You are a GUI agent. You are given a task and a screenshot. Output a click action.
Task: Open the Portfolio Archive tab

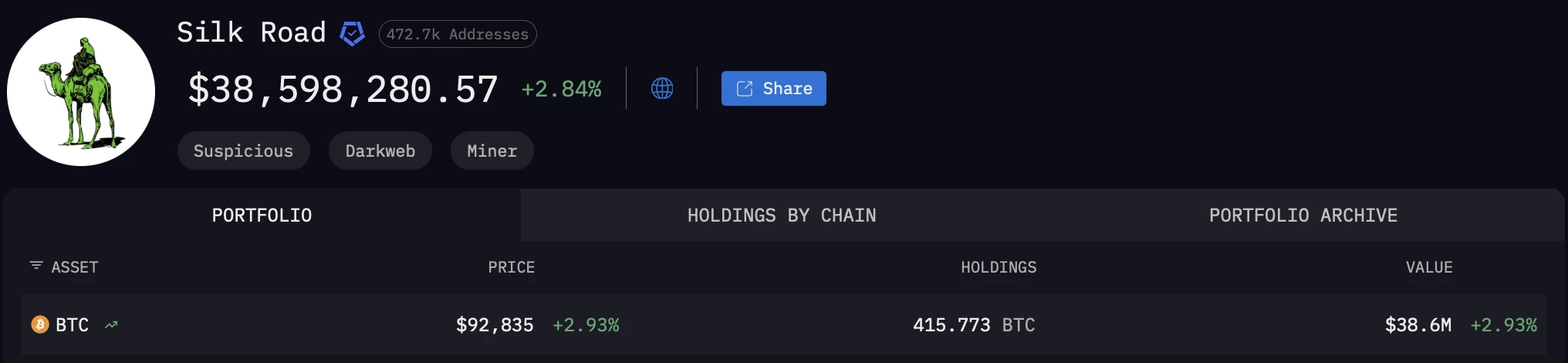point(1303,215)
